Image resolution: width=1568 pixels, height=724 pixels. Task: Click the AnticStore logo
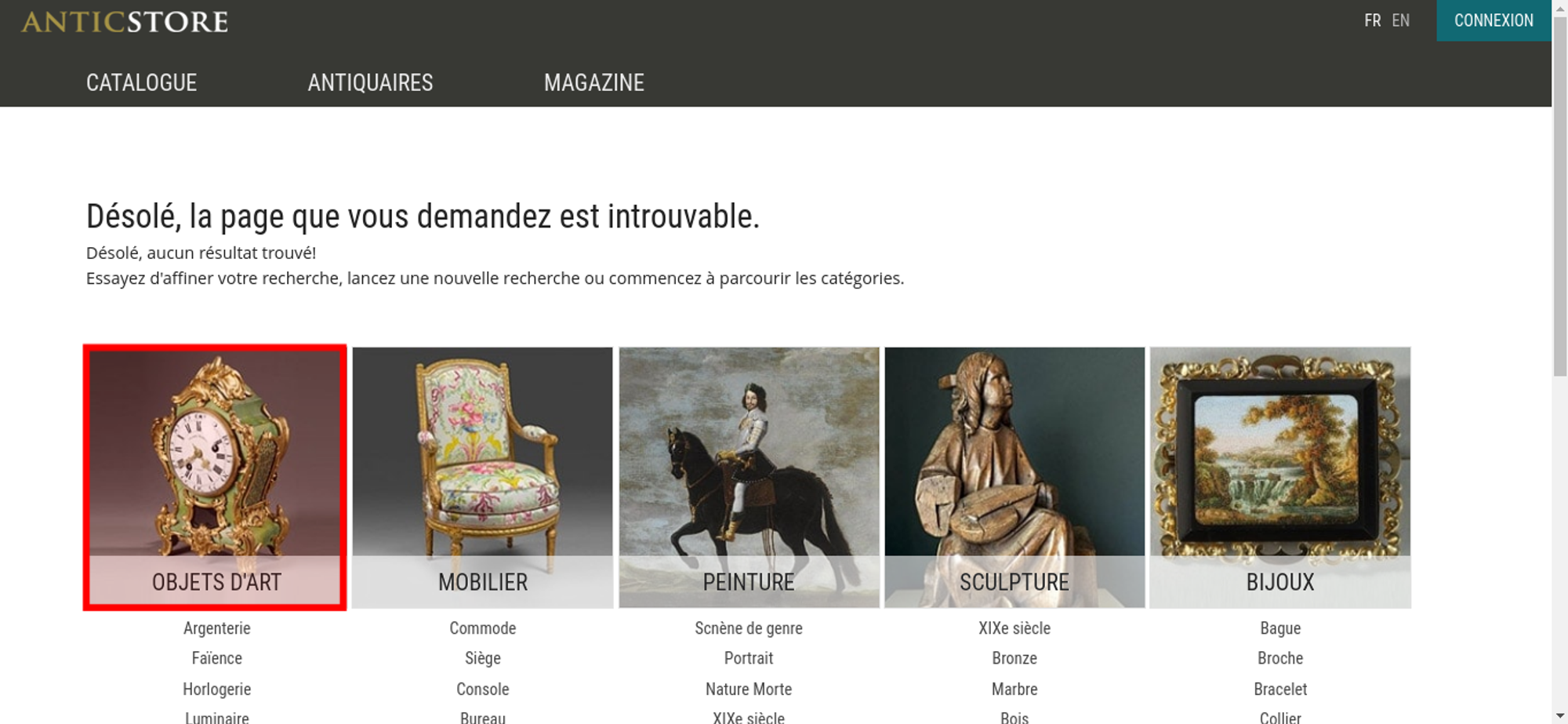click(125, 22)
